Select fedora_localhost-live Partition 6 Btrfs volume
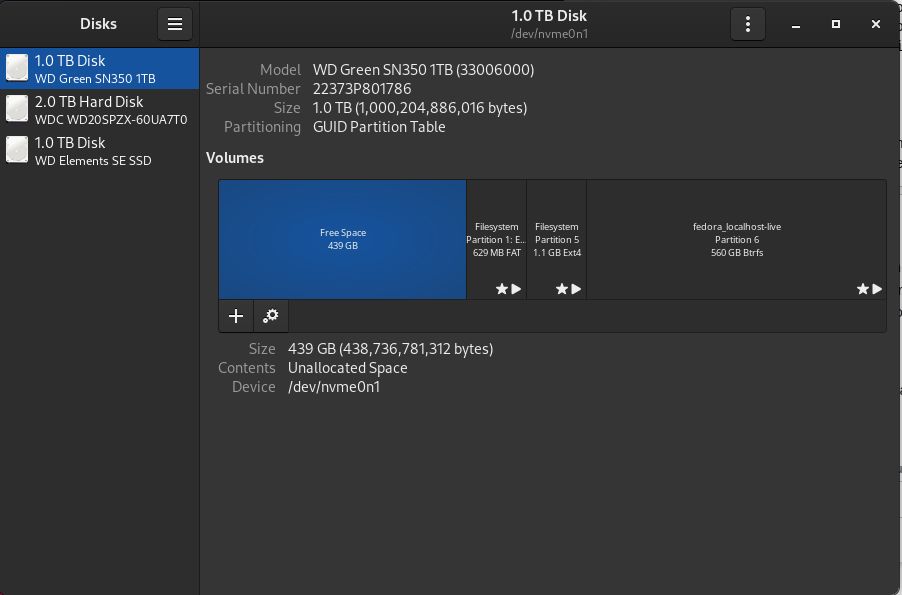This screenshot has height=595, width=902. [x=736, y=239]
